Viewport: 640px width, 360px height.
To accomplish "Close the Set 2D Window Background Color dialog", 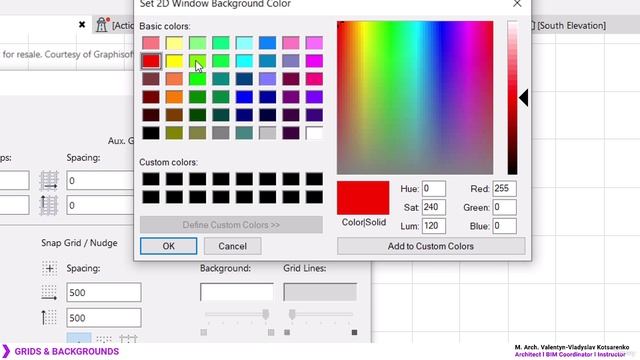I will pyautogui.click(x=517, y=4).
